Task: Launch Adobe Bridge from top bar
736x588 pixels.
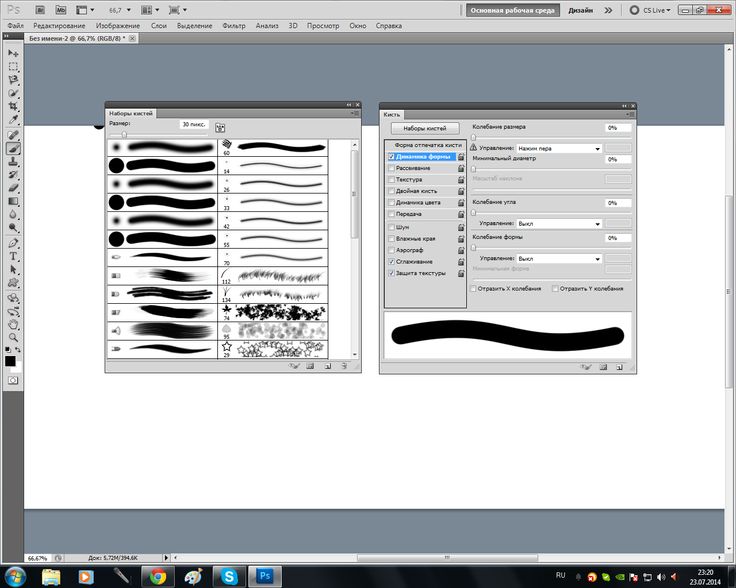Action: pos(40,10)
